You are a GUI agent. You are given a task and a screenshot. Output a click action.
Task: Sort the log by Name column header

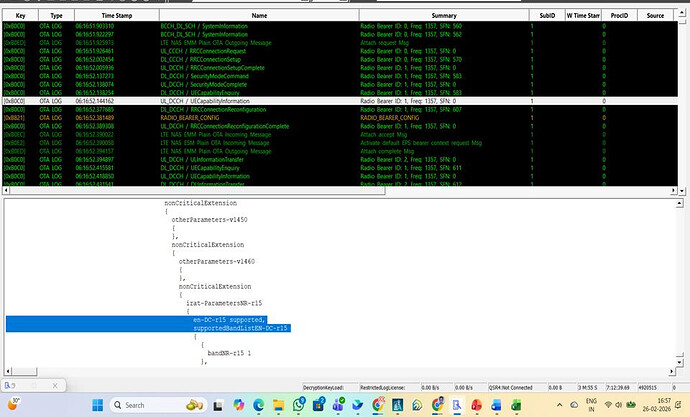pos(259,15)
